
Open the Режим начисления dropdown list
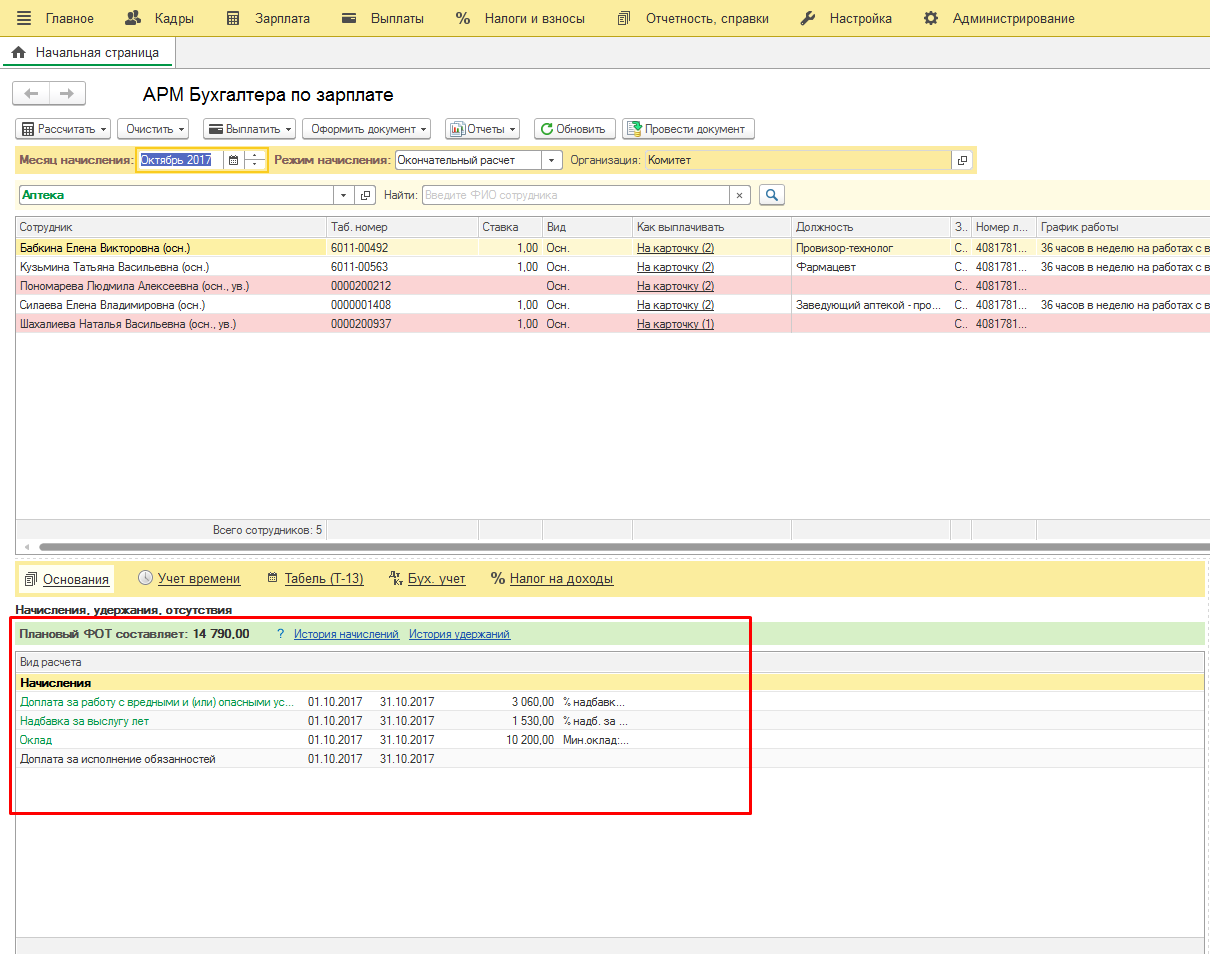click(x=552, y=160)
